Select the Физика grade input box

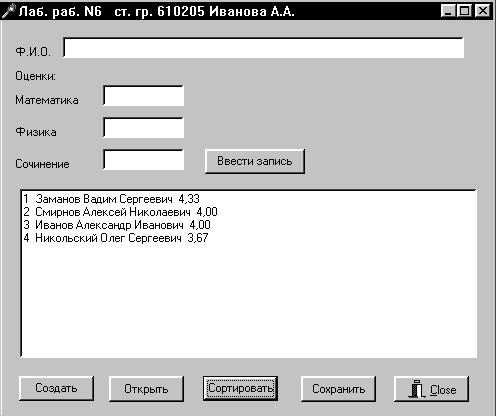[x=144, y=128]
